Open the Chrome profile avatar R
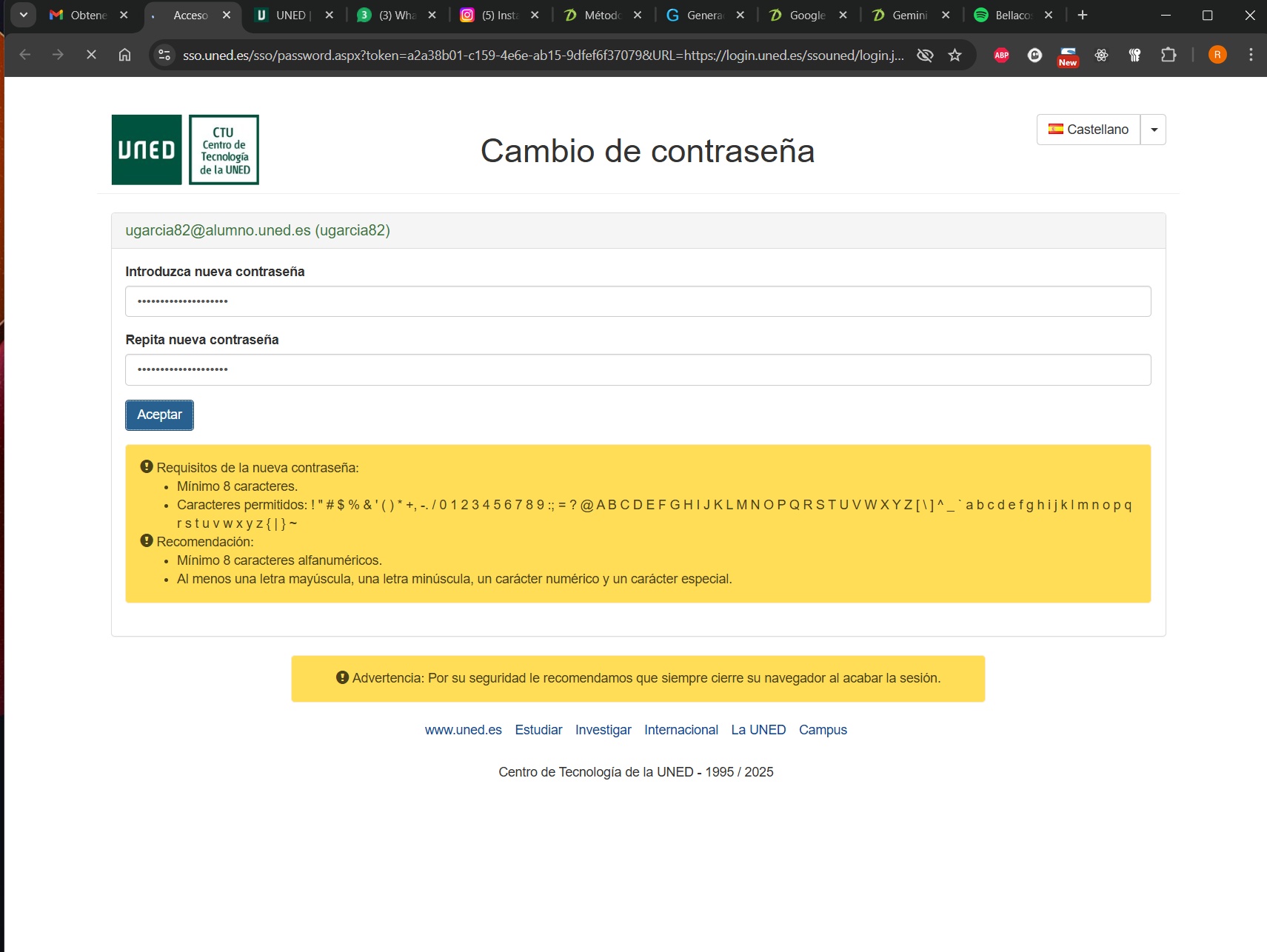Viewport: 1267px width, 952px height. coord(1217,55)
